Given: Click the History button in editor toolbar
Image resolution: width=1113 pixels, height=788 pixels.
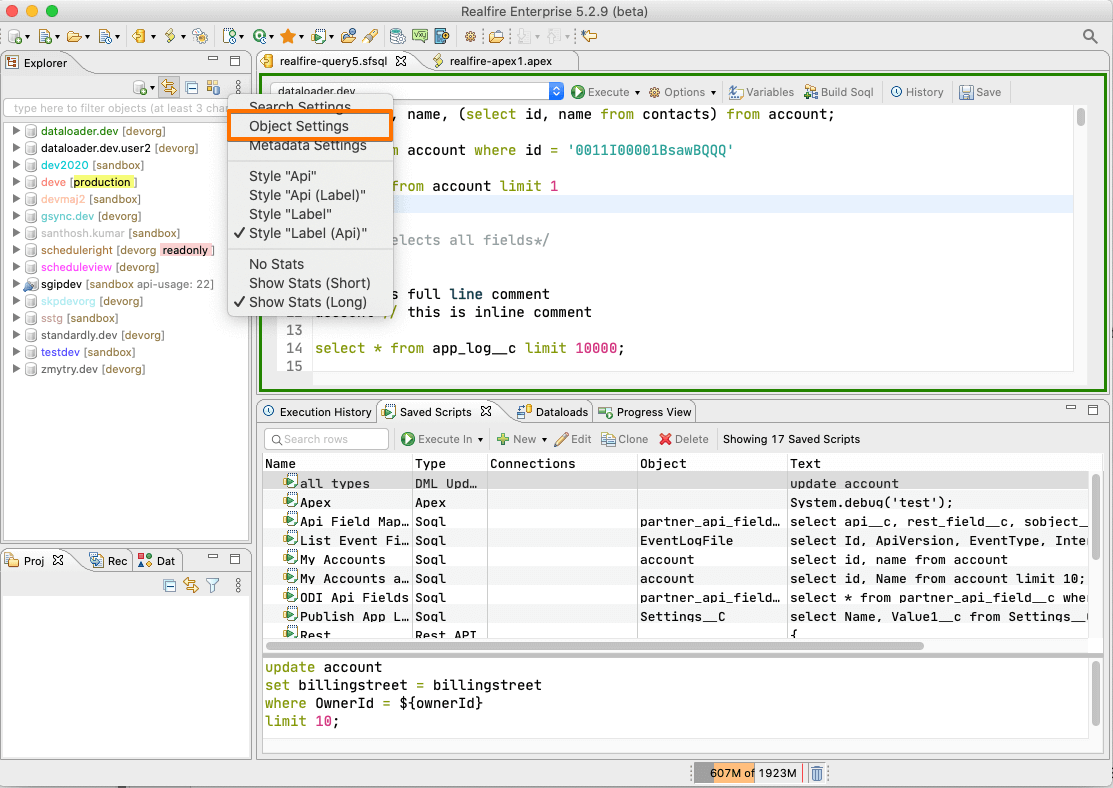Looking at the screenshot, I should coord(917,92).
